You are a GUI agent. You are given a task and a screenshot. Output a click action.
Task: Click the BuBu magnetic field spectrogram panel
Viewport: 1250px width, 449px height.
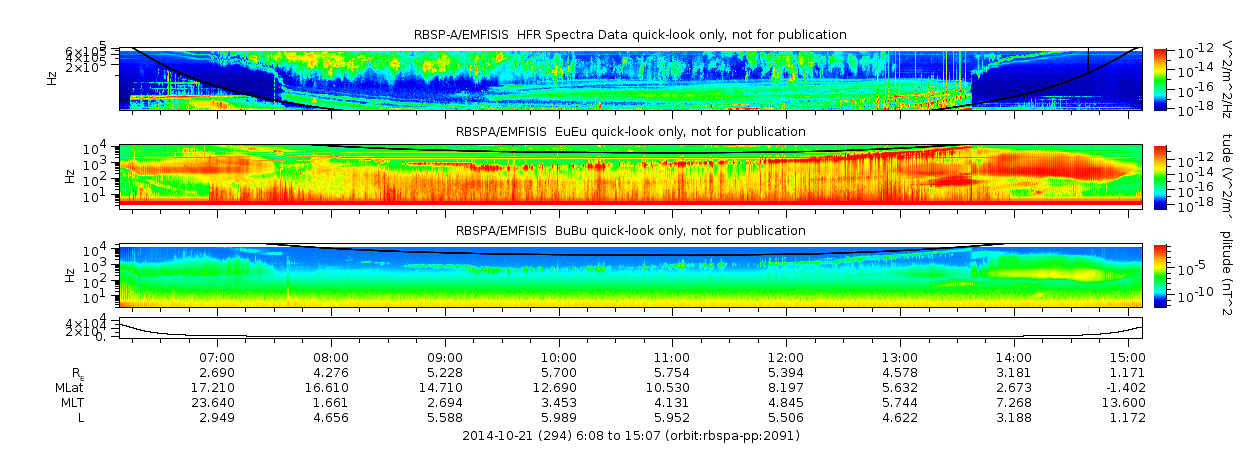630,275
